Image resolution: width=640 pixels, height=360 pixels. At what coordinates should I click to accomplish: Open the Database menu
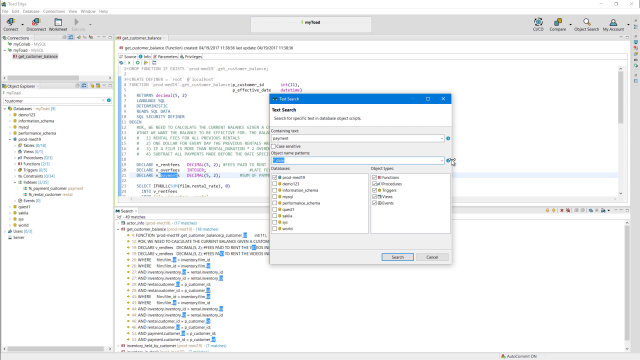31,11
